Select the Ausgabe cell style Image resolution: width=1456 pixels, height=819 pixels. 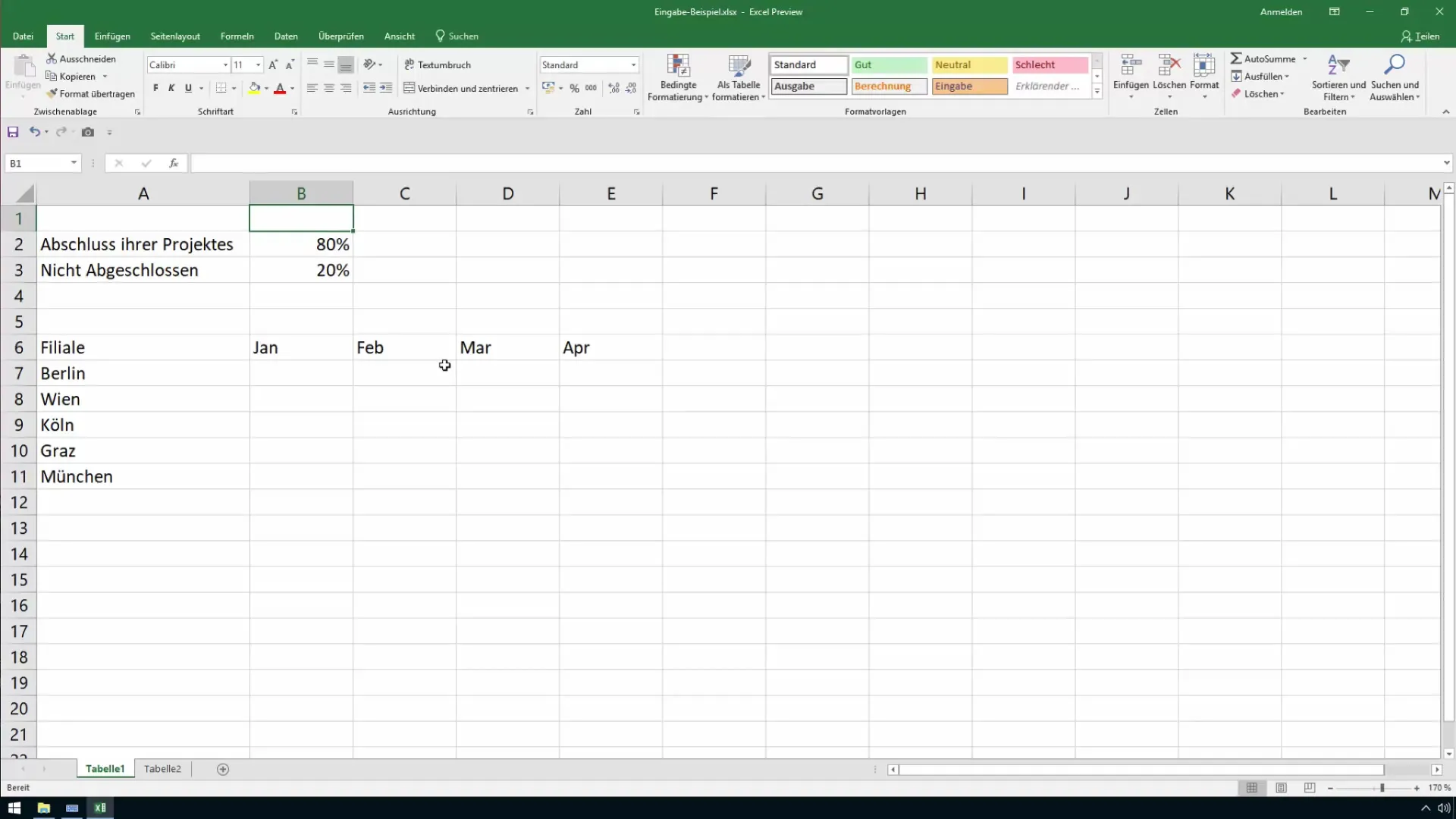tap(808, 85)
